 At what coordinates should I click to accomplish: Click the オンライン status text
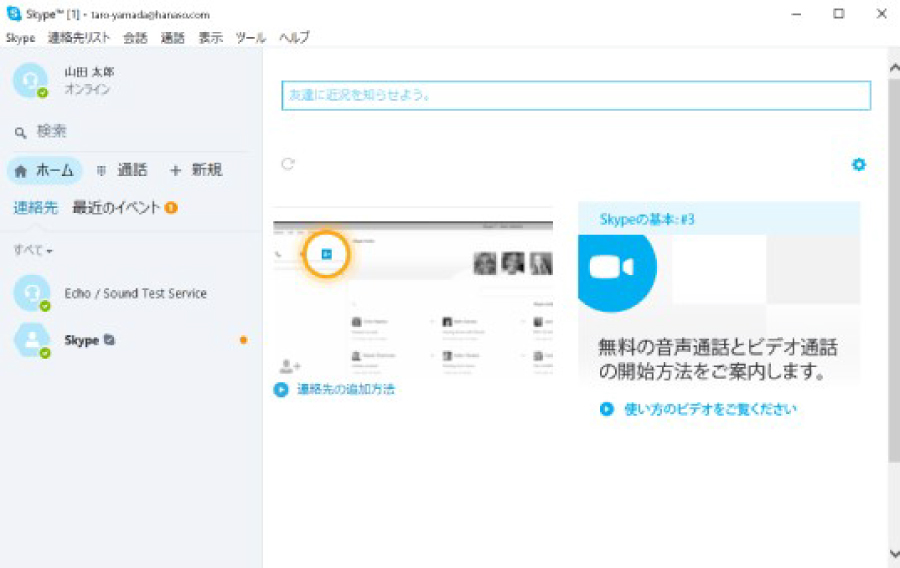[x=87, y=89]
